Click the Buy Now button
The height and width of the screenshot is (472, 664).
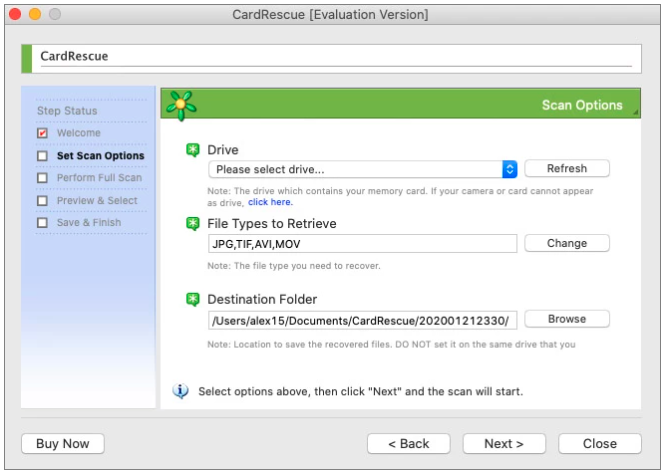pyautogui.click(x=63, y=444)
